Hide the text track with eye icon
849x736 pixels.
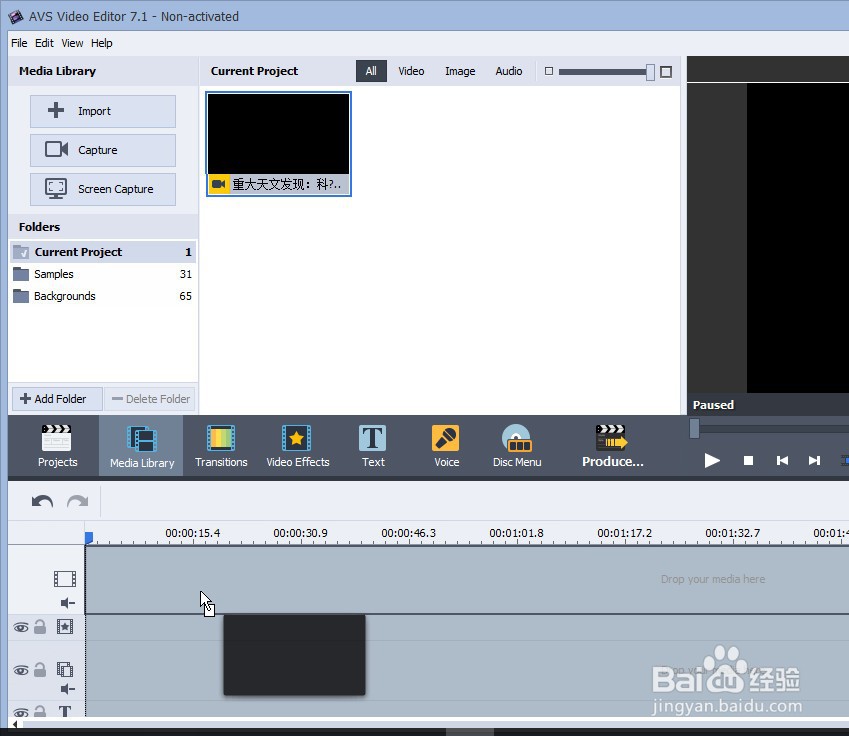coord(21,712)
